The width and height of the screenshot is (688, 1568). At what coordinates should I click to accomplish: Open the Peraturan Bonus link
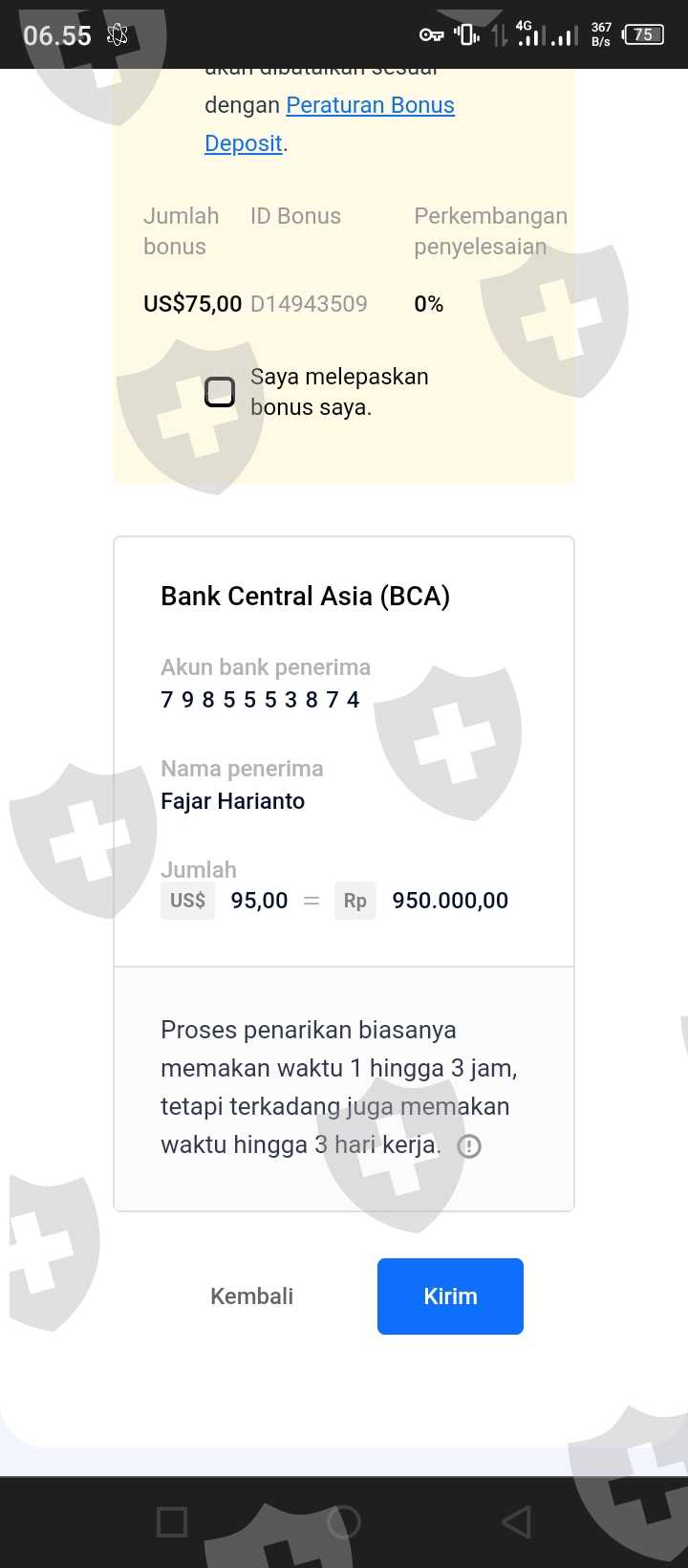pos(370,105)
